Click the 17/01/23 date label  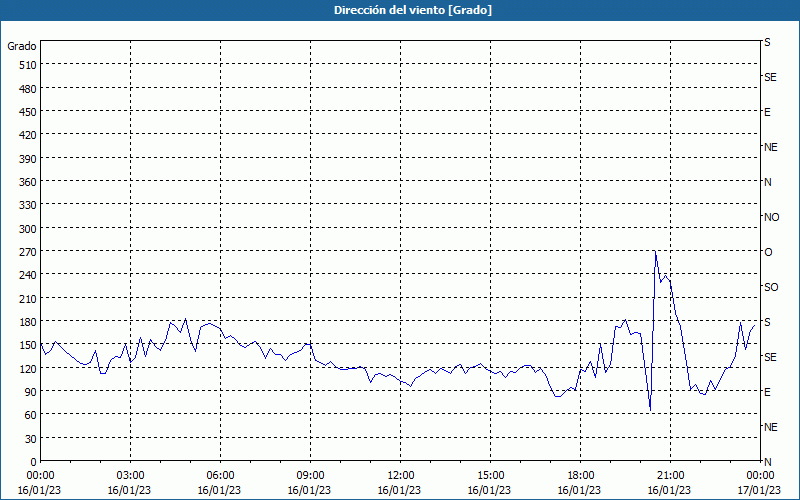760,490
